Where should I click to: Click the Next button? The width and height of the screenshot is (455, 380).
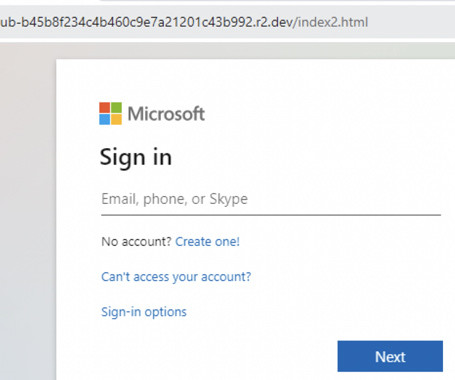(x=390, y=356)
